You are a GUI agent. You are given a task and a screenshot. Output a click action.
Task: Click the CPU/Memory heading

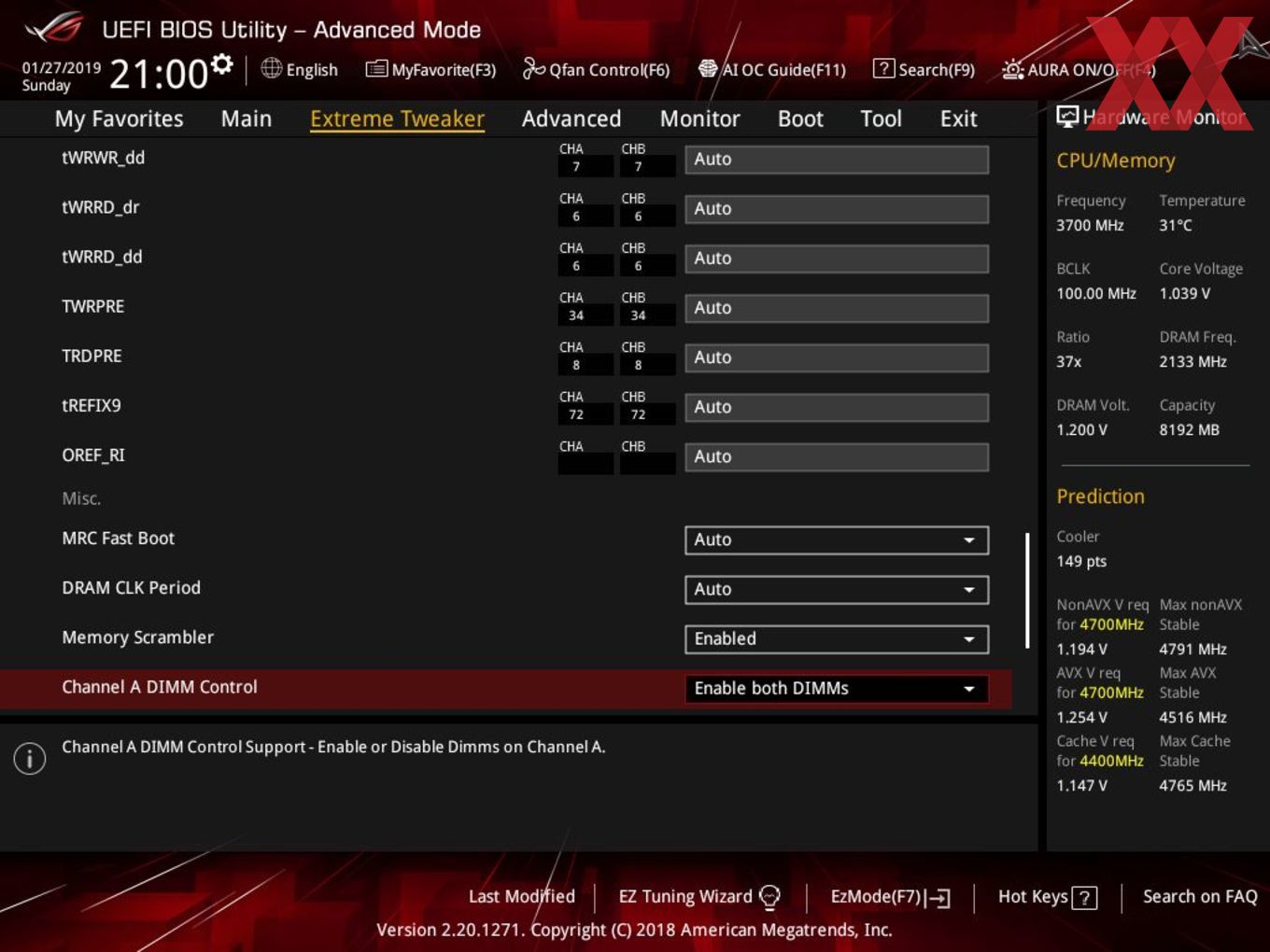click(1116, 161)
